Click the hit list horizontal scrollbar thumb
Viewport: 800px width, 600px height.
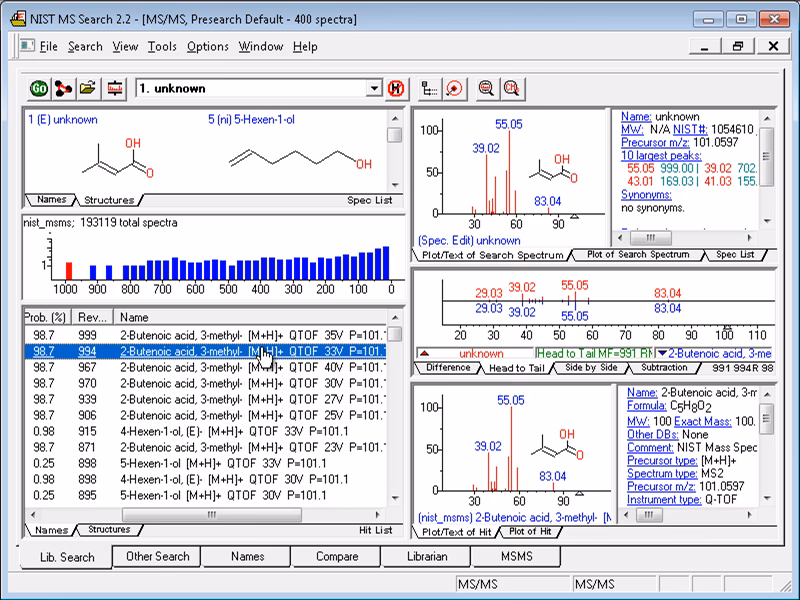pos(211,515)
